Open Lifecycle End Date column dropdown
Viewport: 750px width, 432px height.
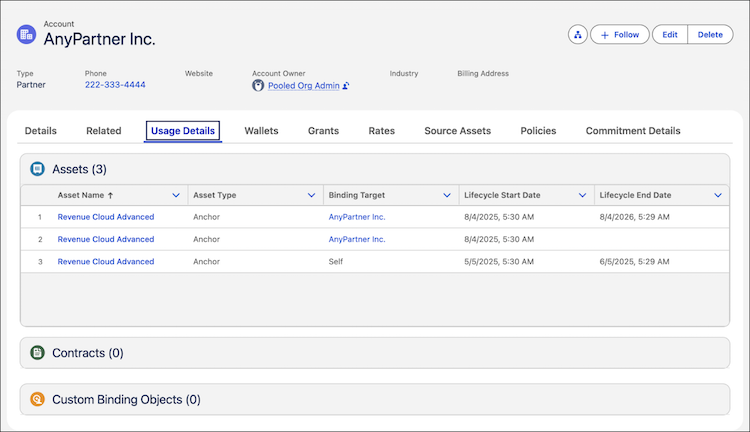point(718,195)
